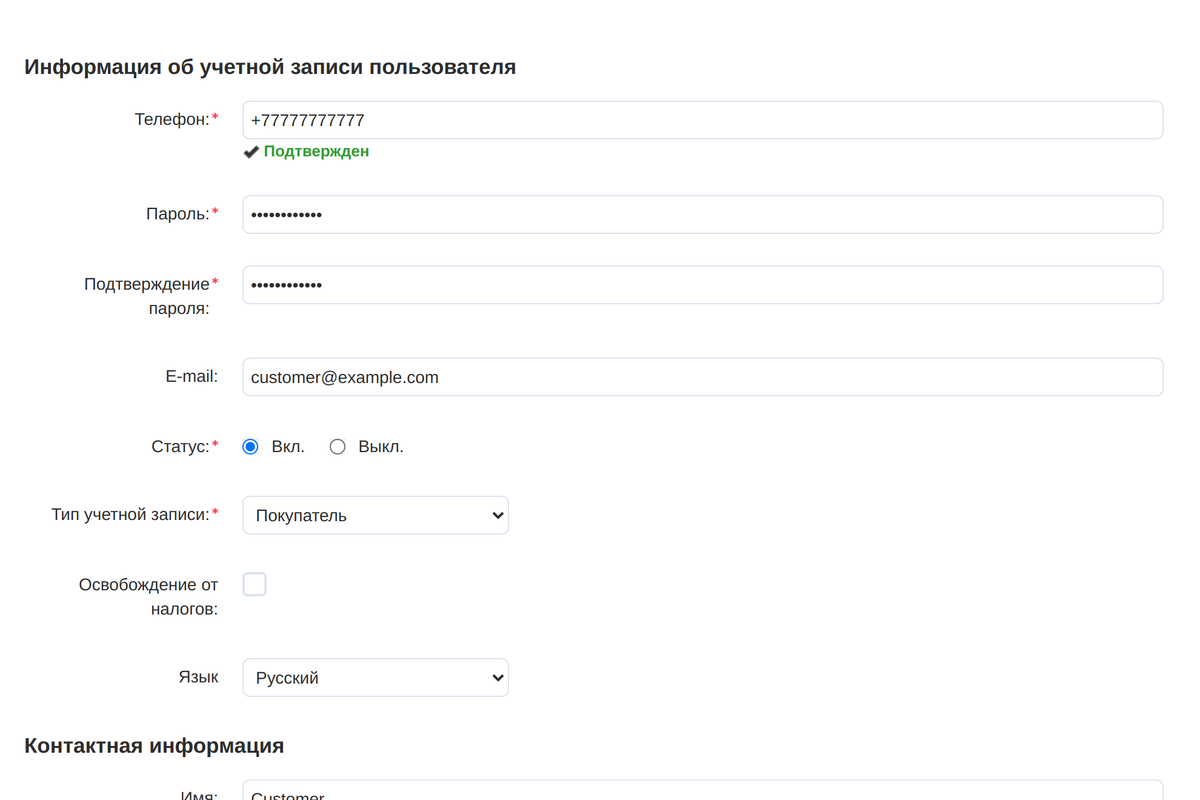
Task: Select the 'Вкл.' status radio button
Action: pyautogui.click(x=251, y=447)
